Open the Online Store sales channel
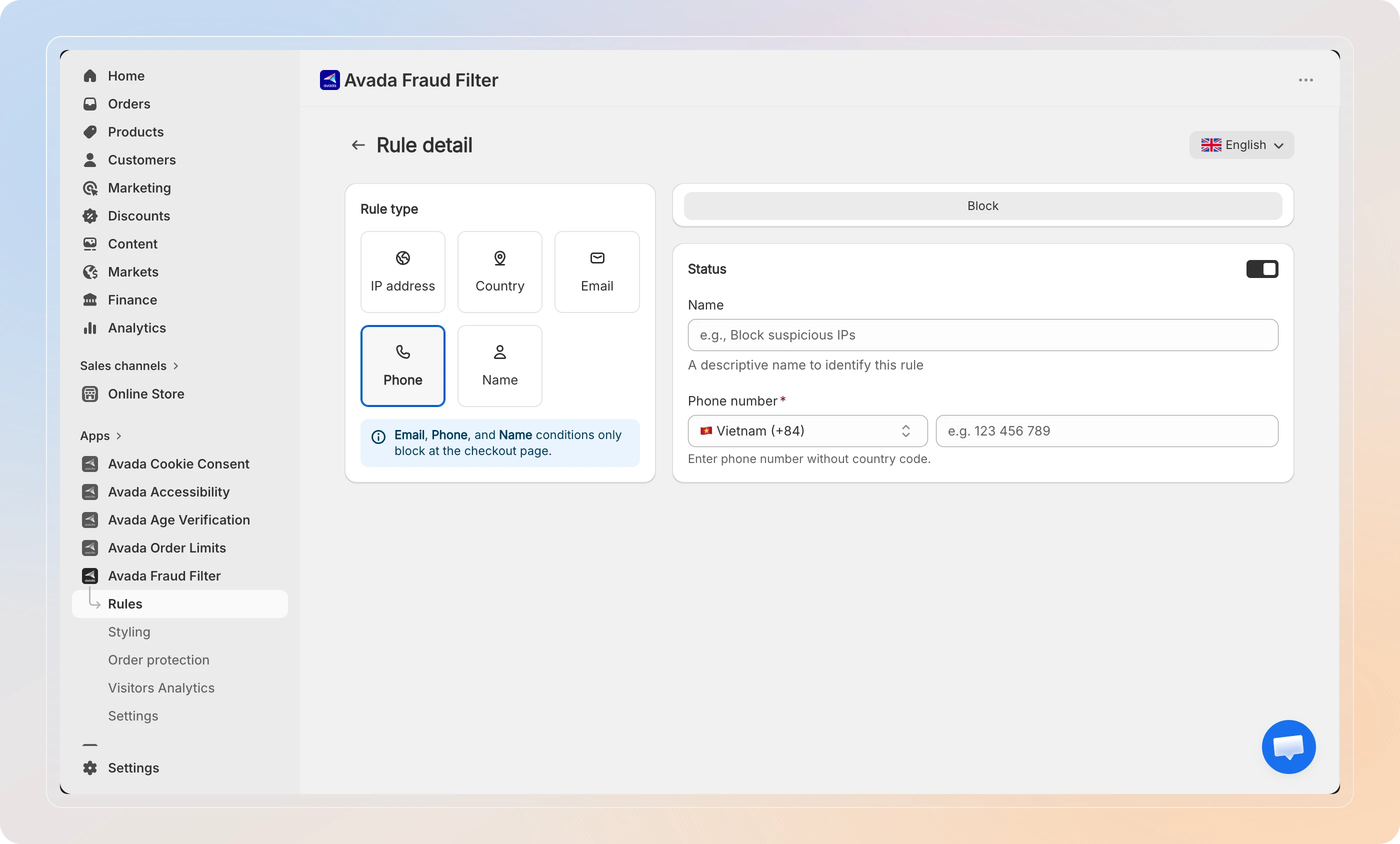 (x=146, y=394)
